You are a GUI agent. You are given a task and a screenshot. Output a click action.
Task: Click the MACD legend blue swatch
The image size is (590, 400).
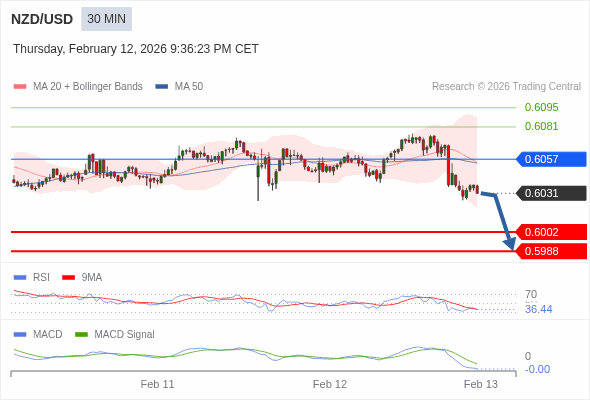point(20,335)
